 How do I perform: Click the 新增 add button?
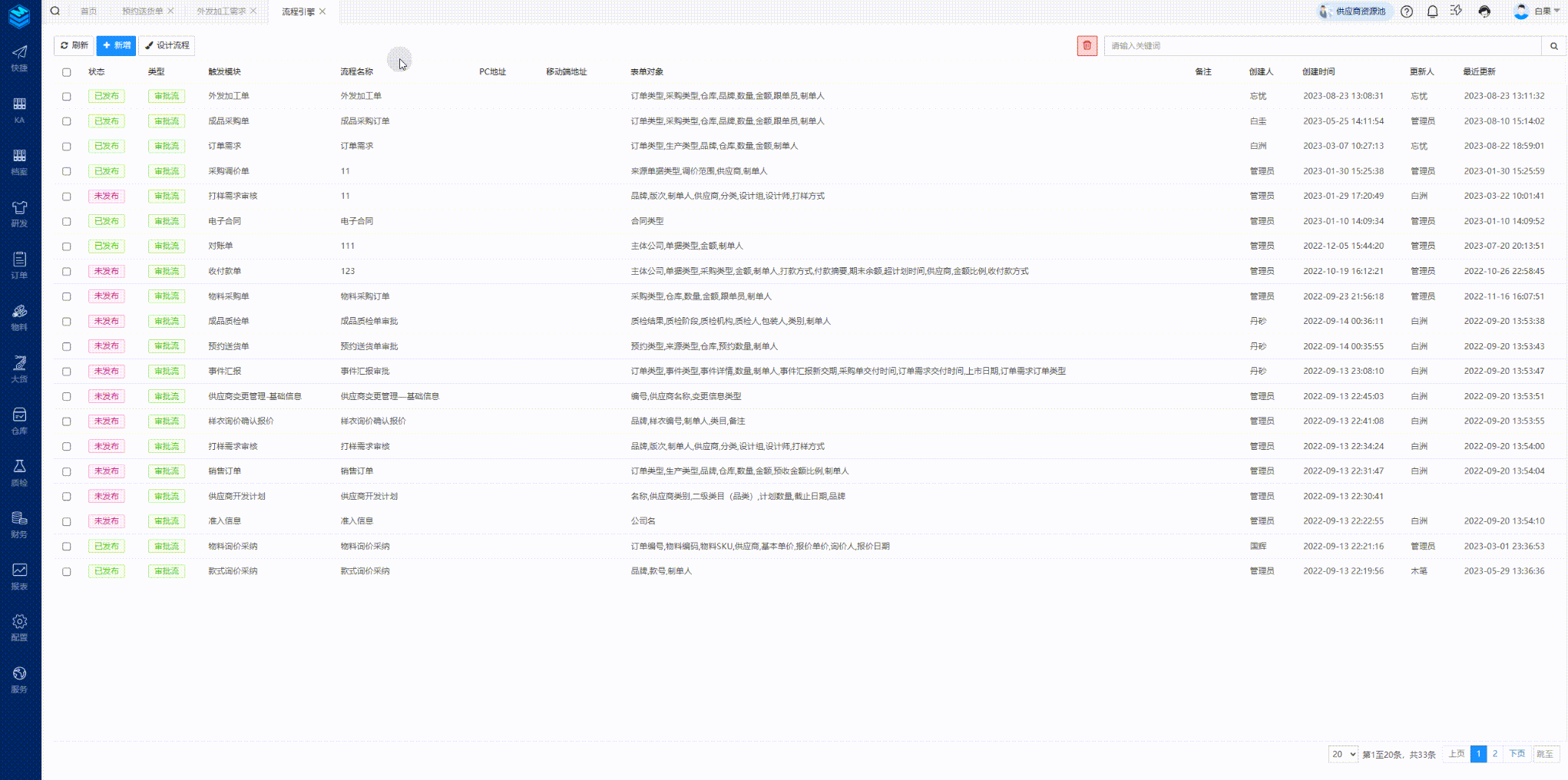(x=116, y=46)
